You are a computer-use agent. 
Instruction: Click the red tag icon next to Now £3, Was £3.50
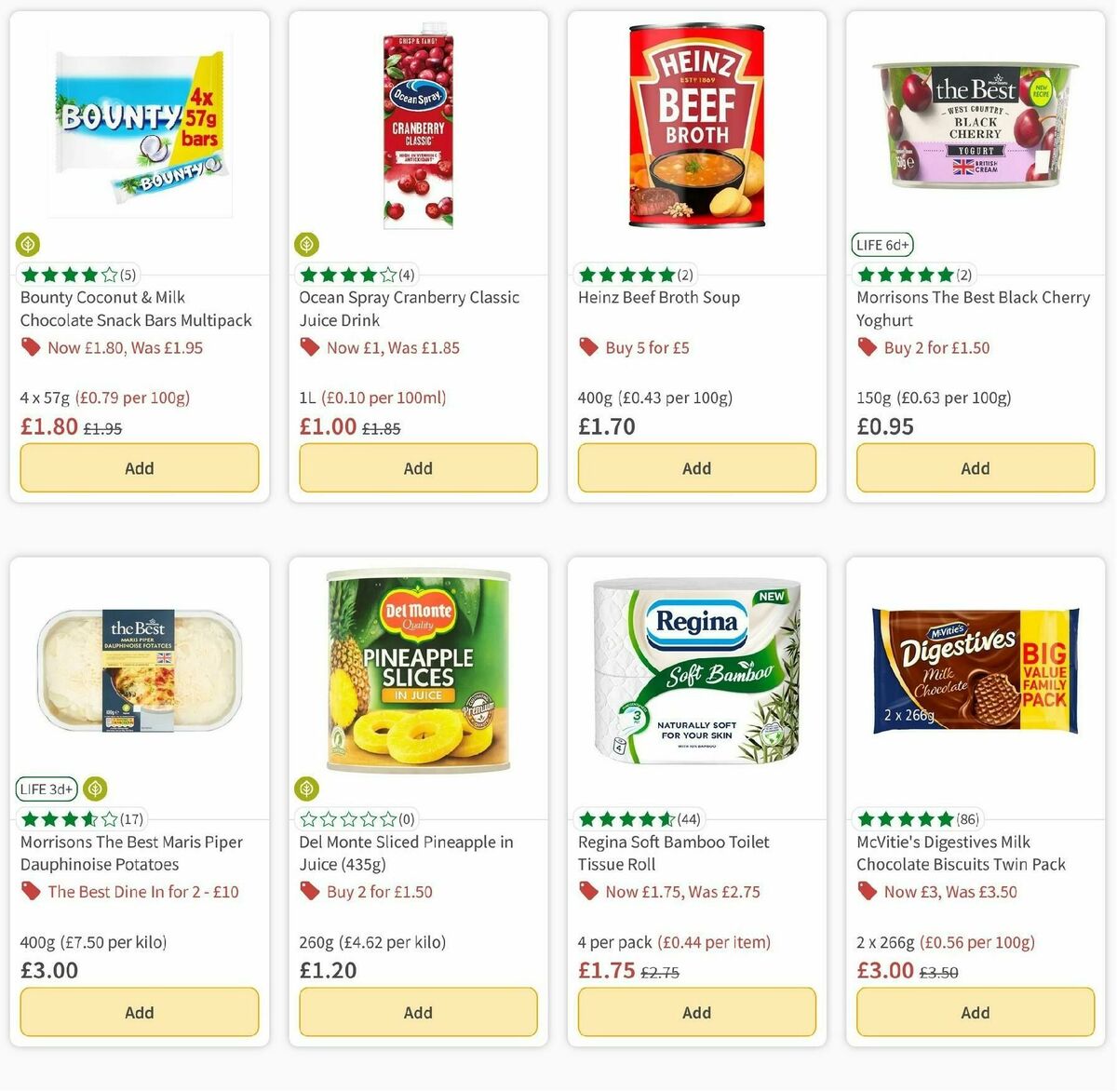pyautogui.click(x=867, y=891)
